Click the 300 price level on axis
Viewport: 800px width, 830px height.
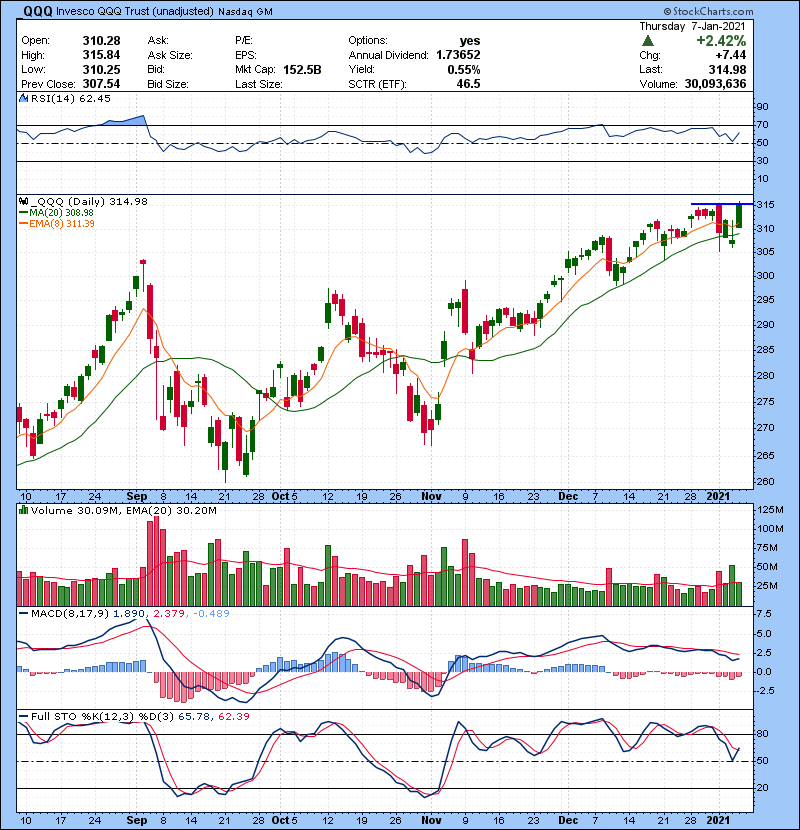pos(765,276)
